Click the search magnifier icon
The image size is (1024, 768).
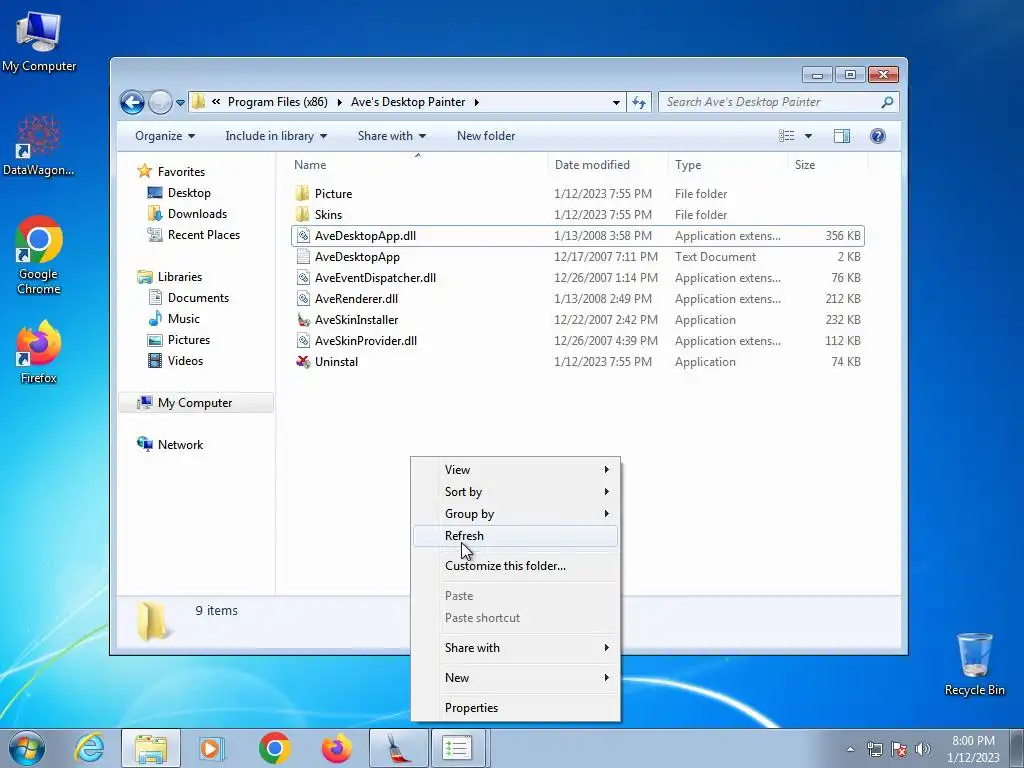tap(886, 102)
